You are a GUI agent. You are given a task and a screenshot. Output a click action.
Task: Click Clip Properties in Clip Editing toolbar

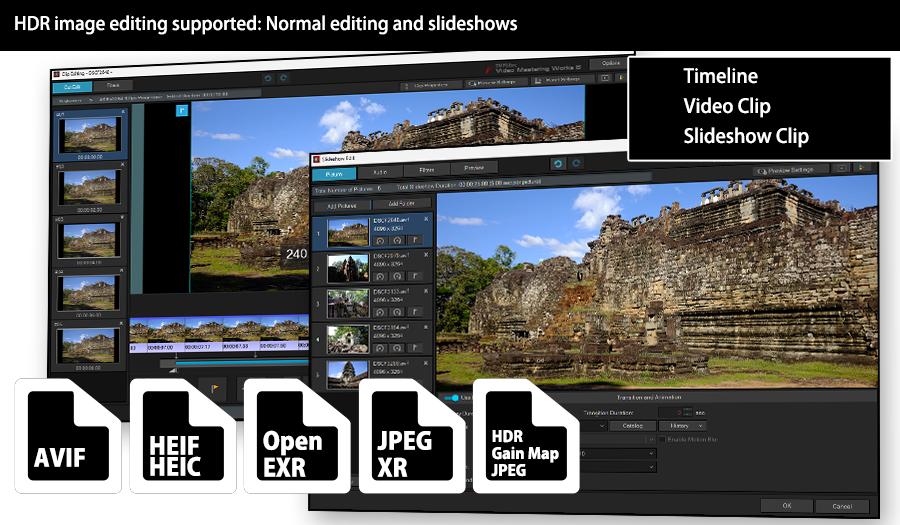coord(430,85)
